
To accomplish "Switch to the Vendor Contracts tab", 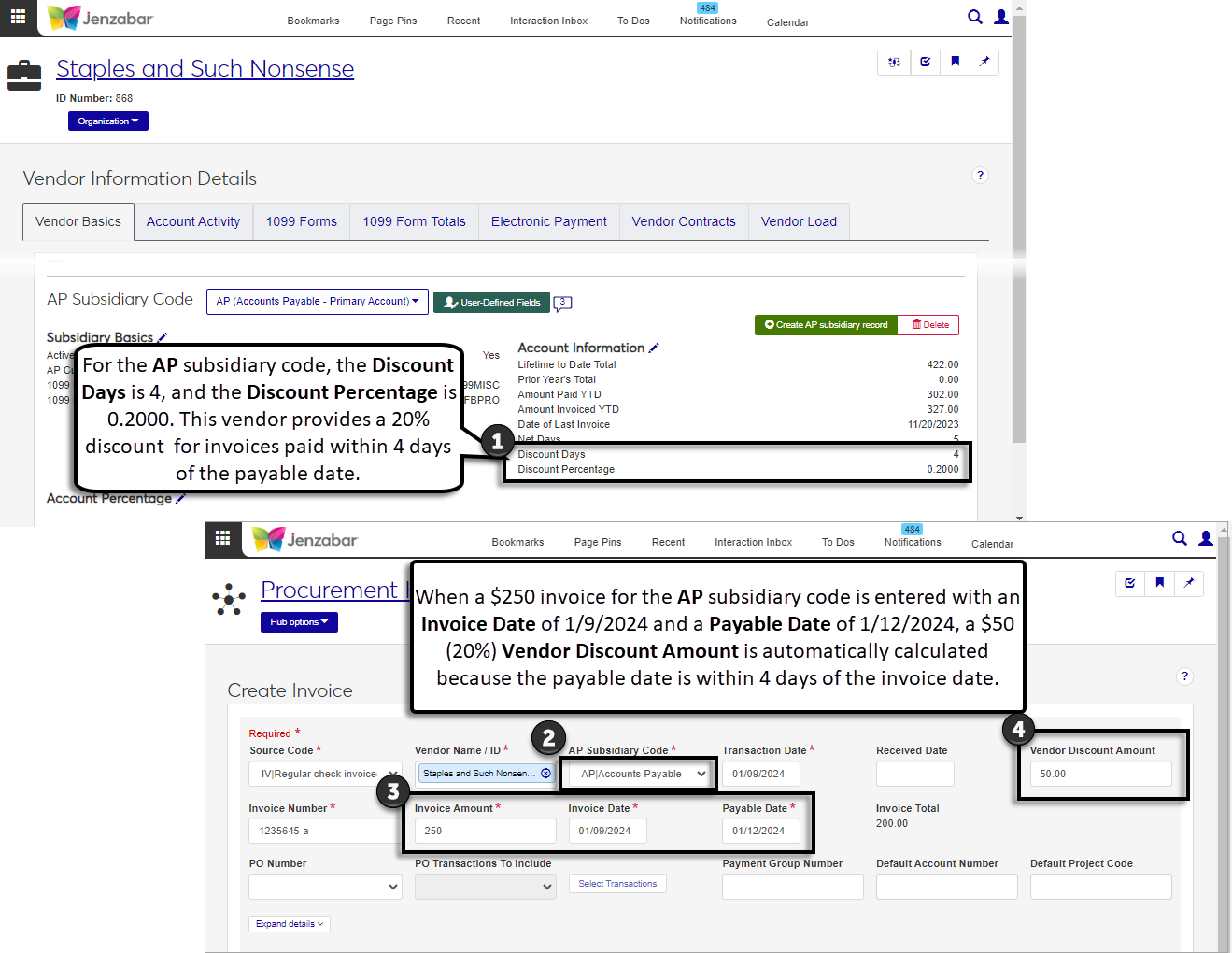I will (684, 222).
